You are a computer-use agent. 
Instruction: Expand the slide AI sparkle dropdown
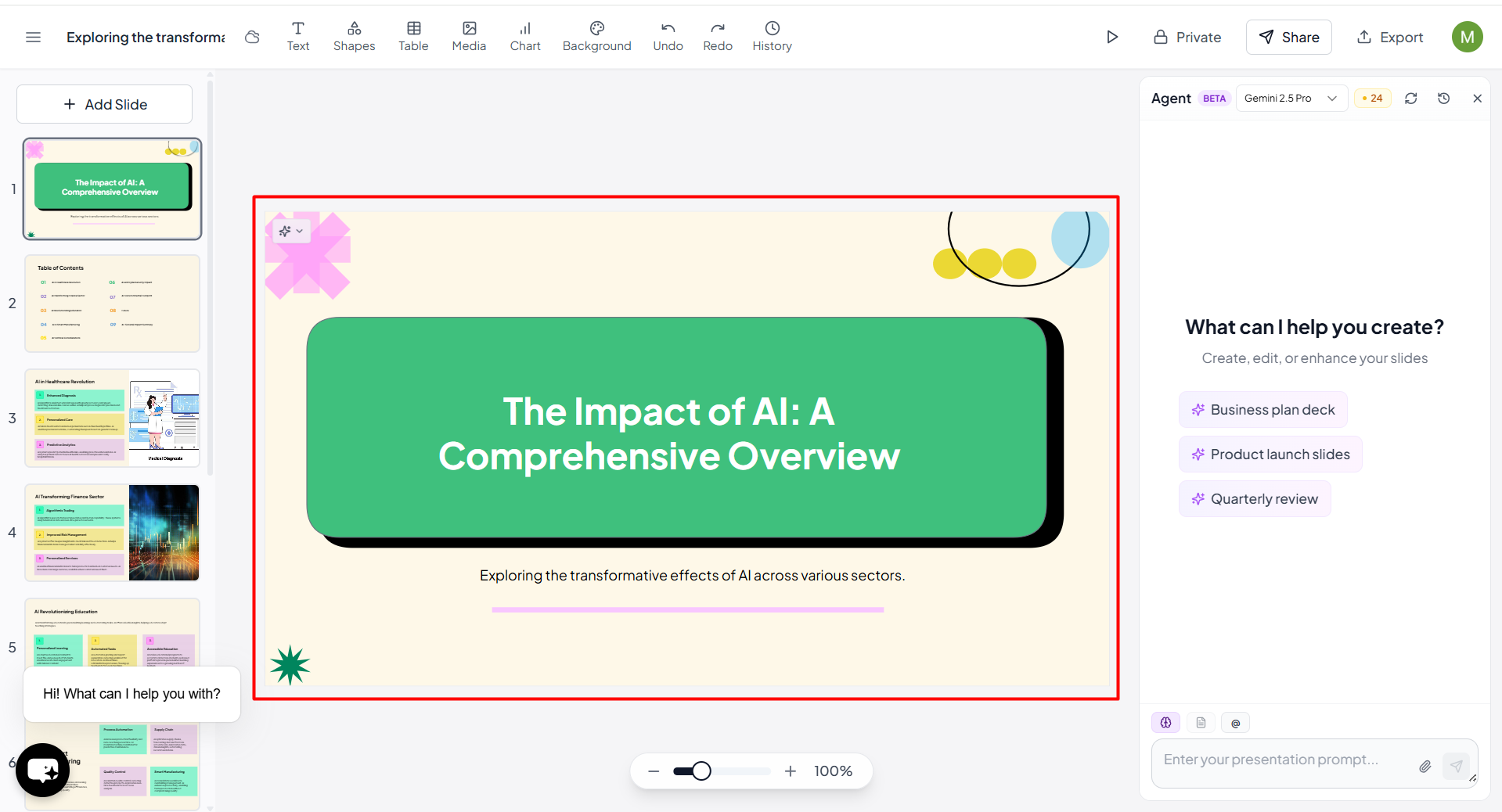291,231
